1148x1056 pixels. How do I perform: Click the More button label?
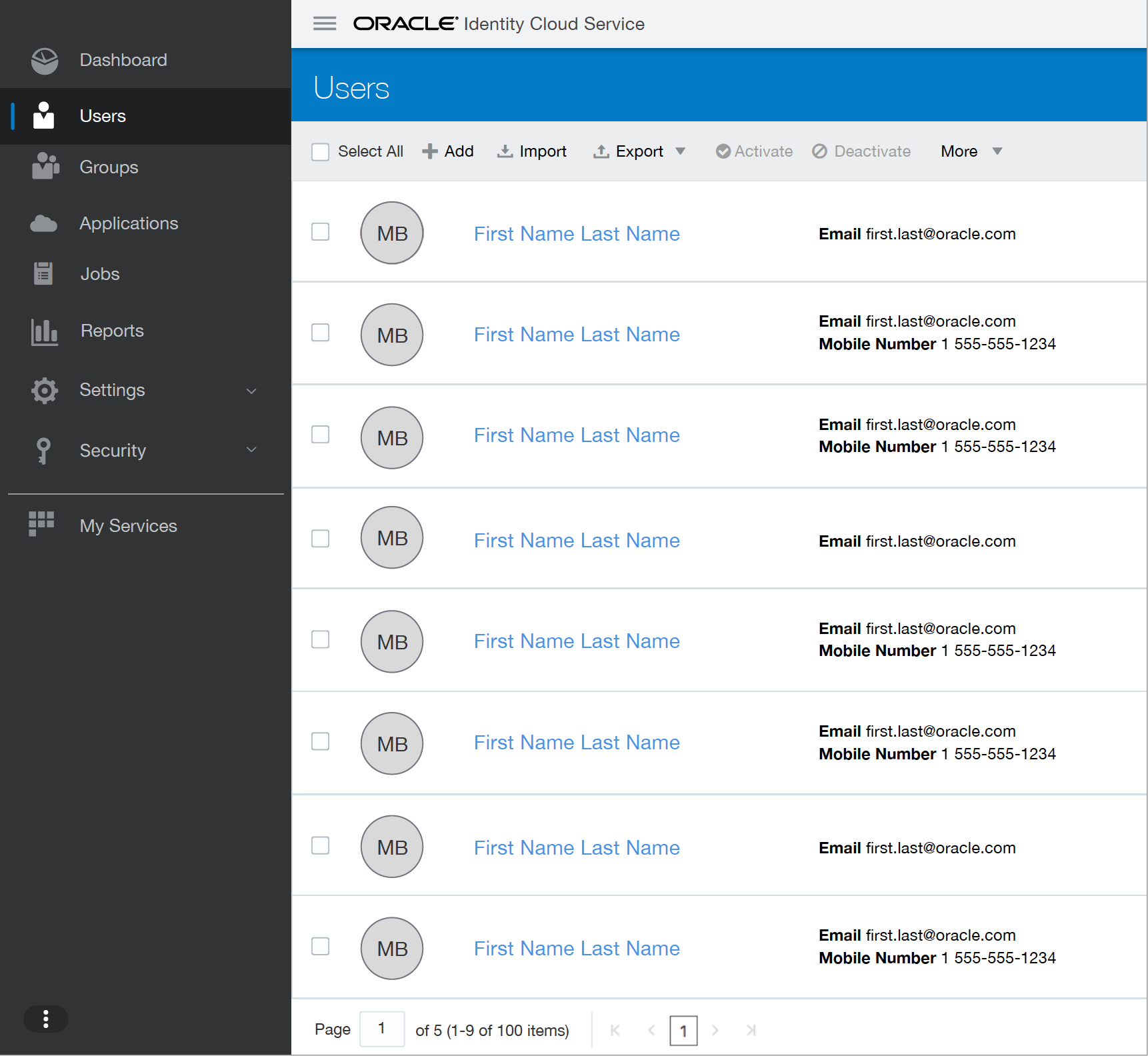(x=959, y=151)
